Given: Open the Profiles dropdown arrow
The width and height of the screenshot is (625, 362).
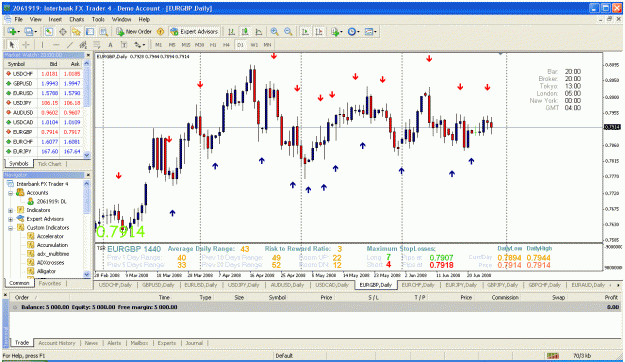Looking at the screenshot, I should click(35, 31).
